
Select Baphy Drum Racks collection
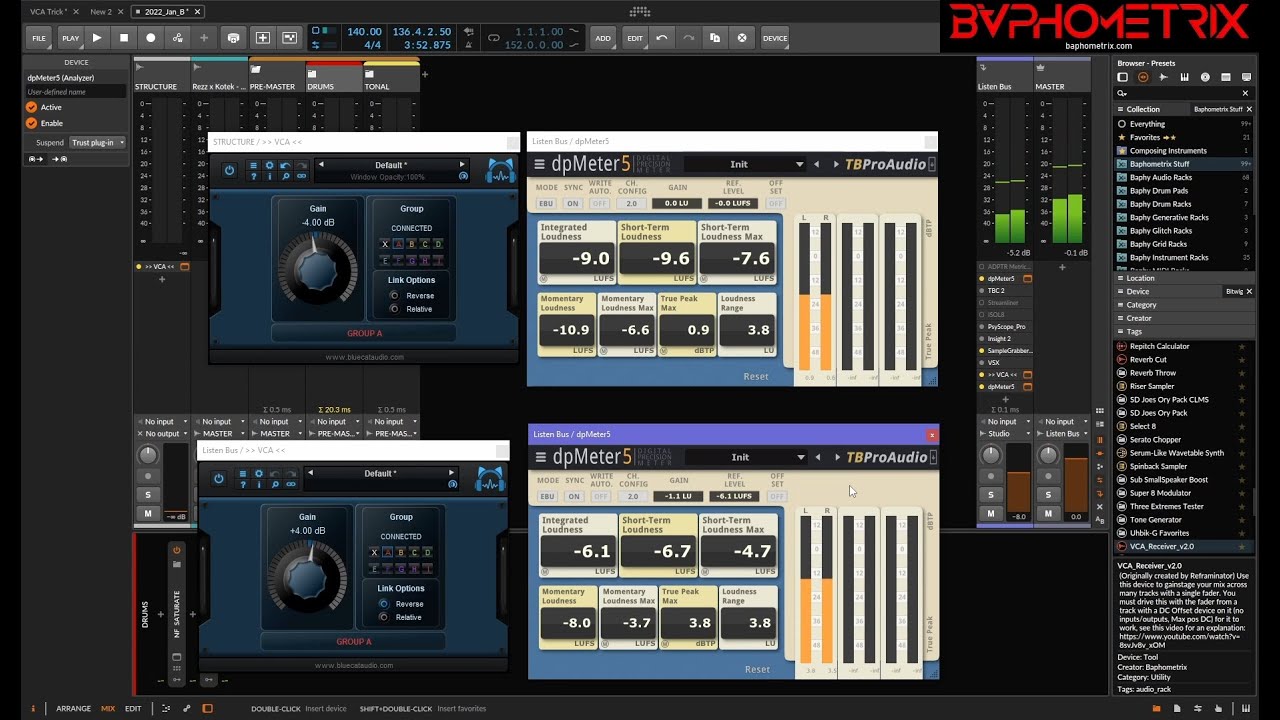pos(1160,204)
